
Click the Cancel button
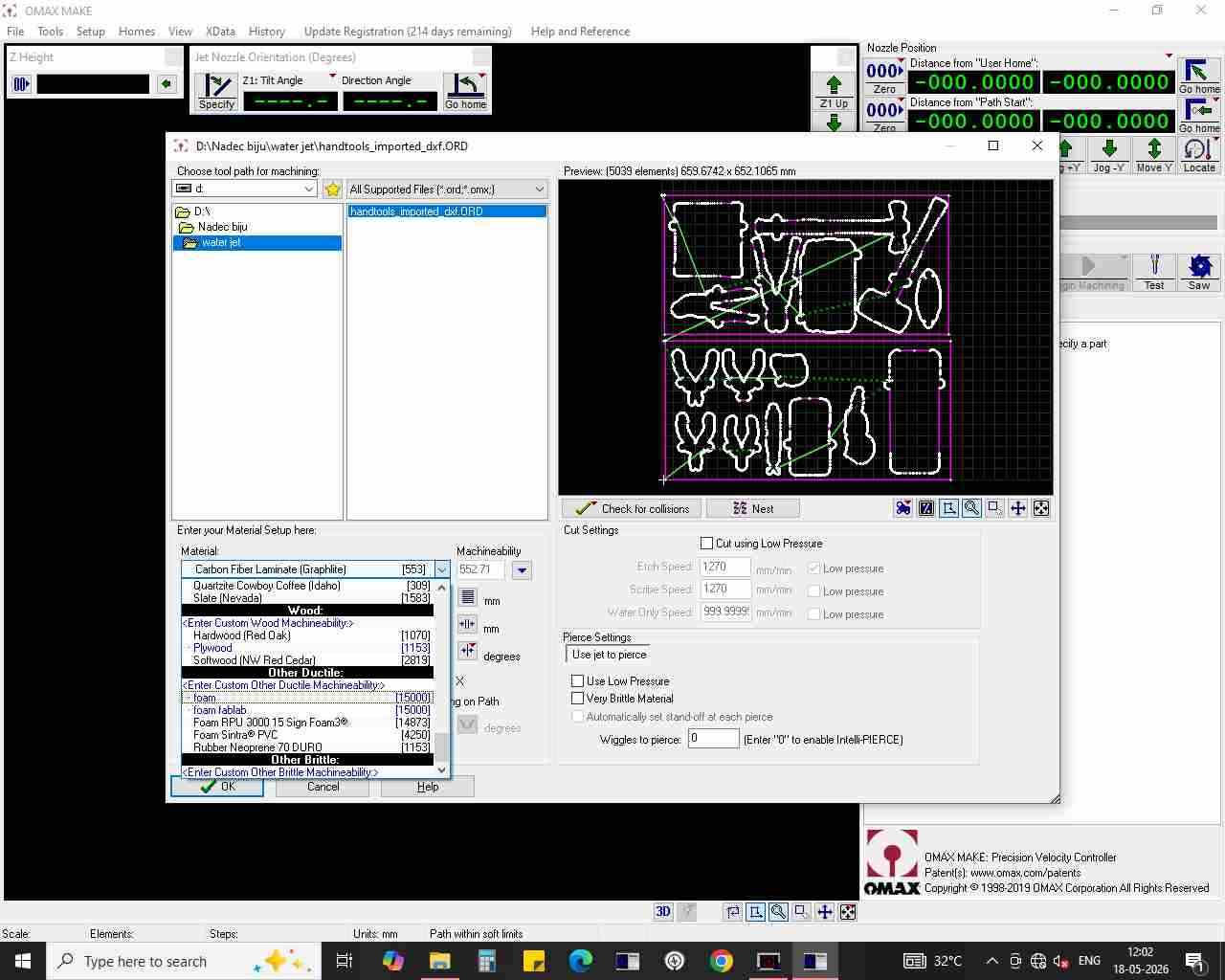pos(323,787)
